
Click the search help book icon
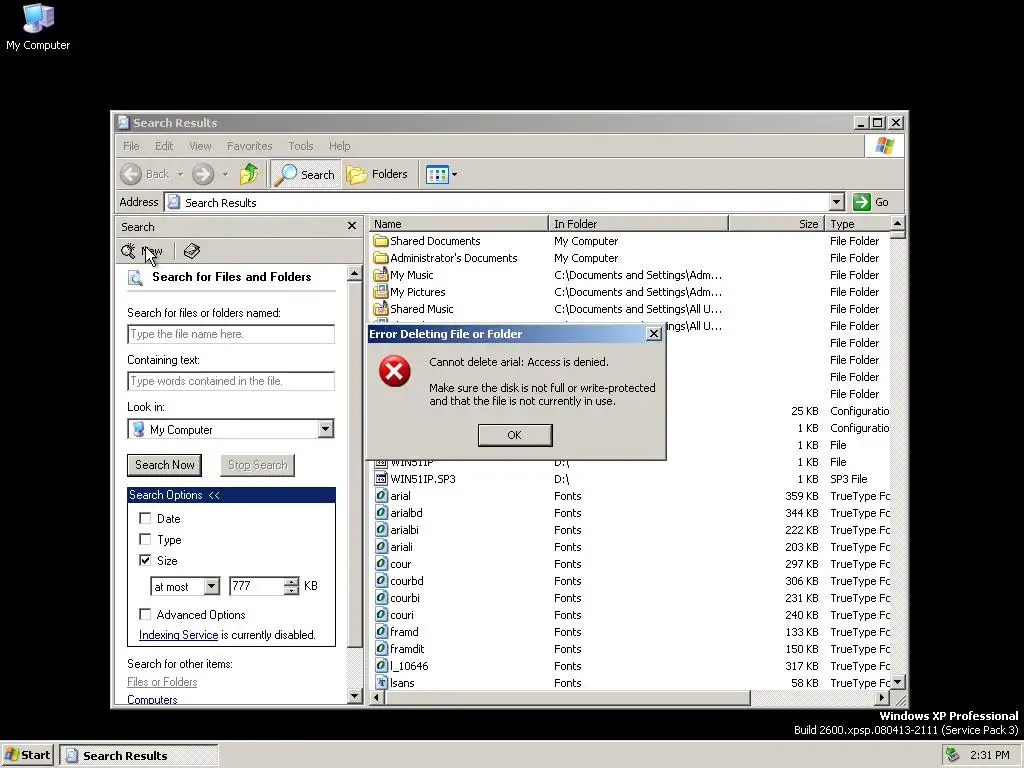point(191,251)
